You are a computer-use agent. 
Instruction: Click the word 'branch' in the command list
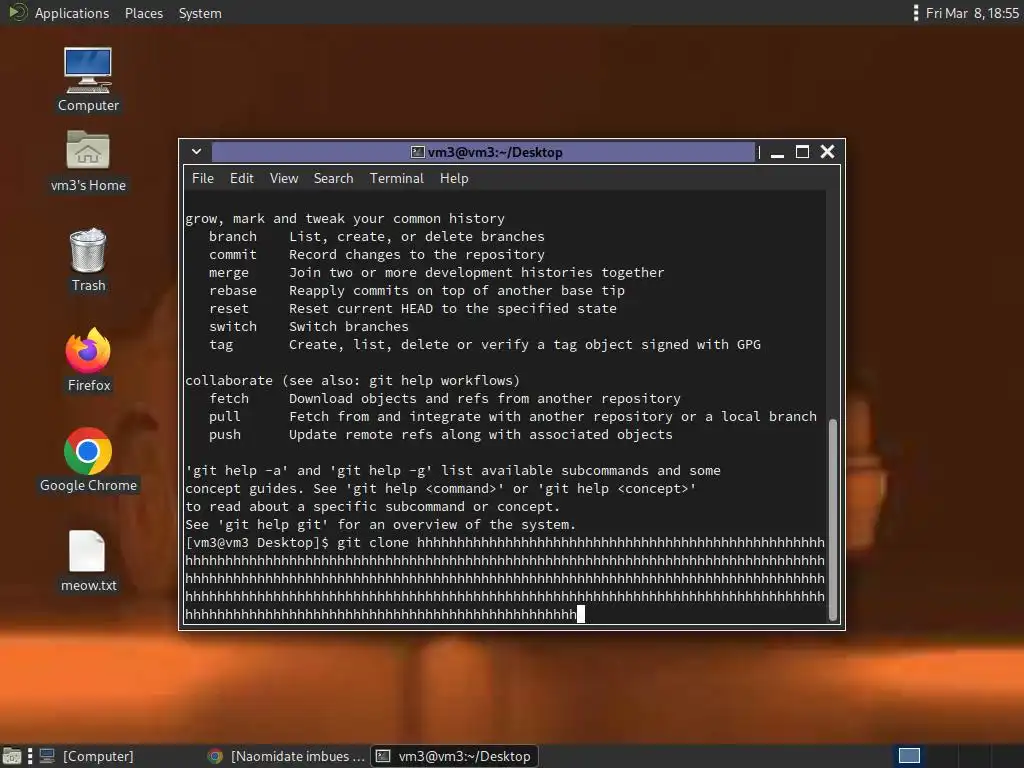[x=232, y=236]
